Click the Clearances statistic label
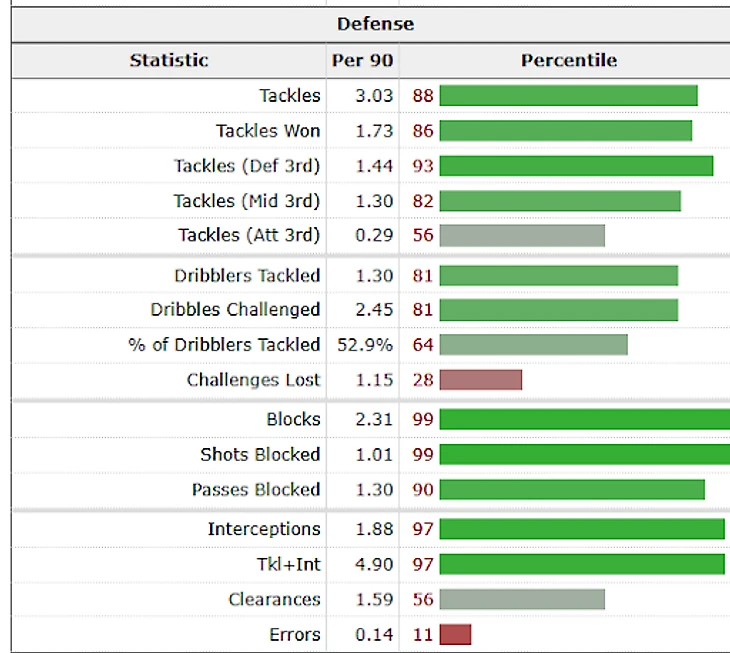This screenshot has height=653, width=730. pos(274,600)
